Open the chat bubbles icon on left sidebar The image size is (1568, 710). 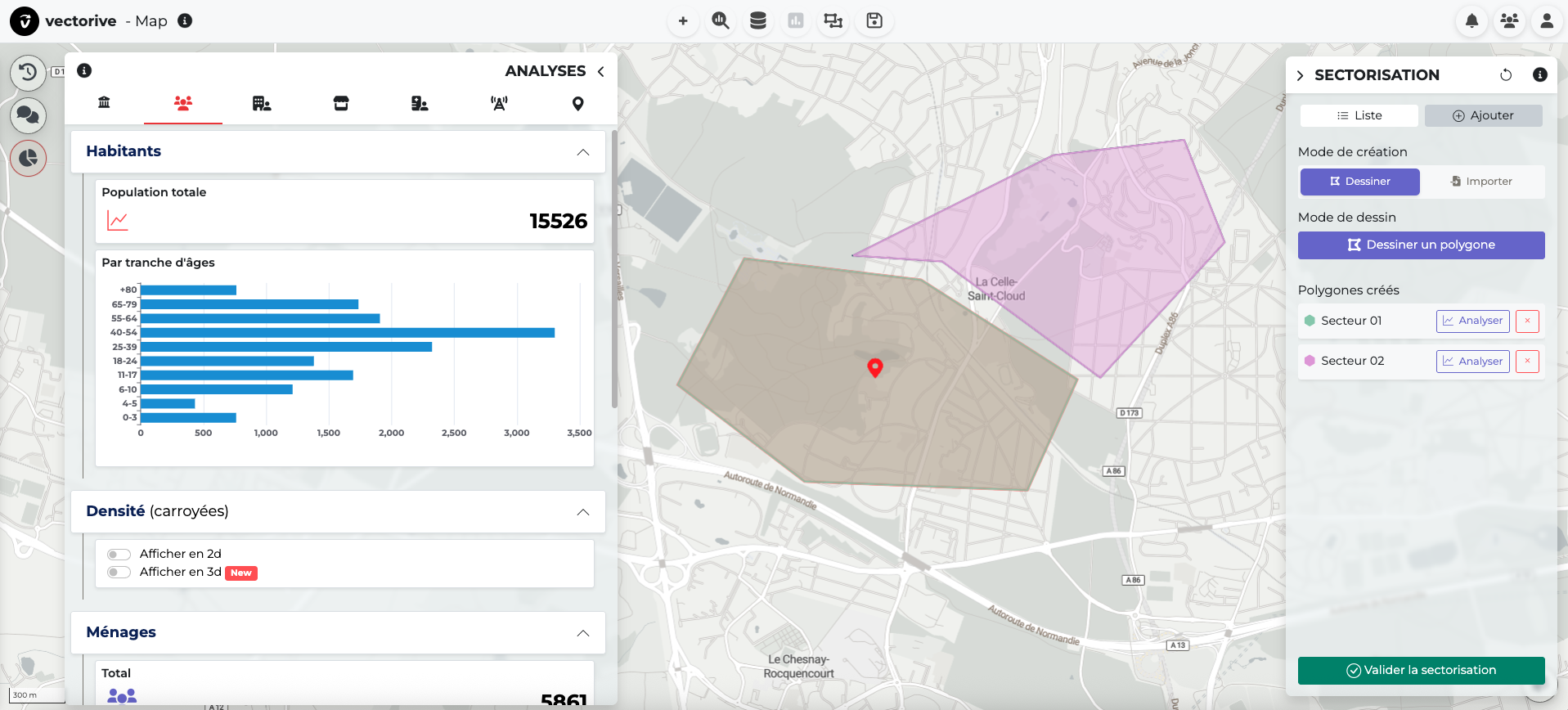tap(28, 115)
